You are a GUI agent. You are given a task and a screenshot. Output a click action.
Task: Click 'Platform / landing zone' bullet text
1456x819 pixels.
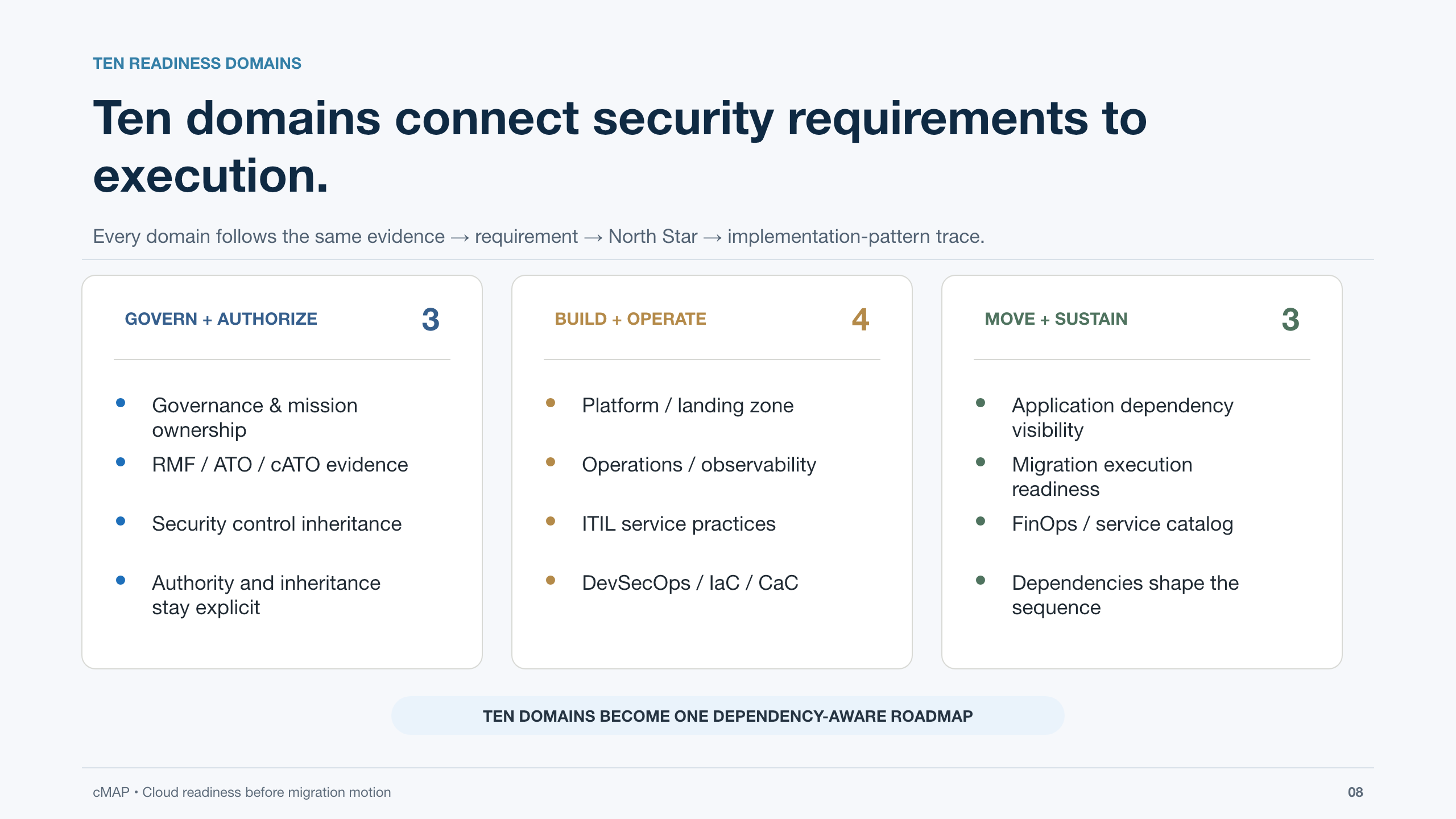[x=688, y=406]
